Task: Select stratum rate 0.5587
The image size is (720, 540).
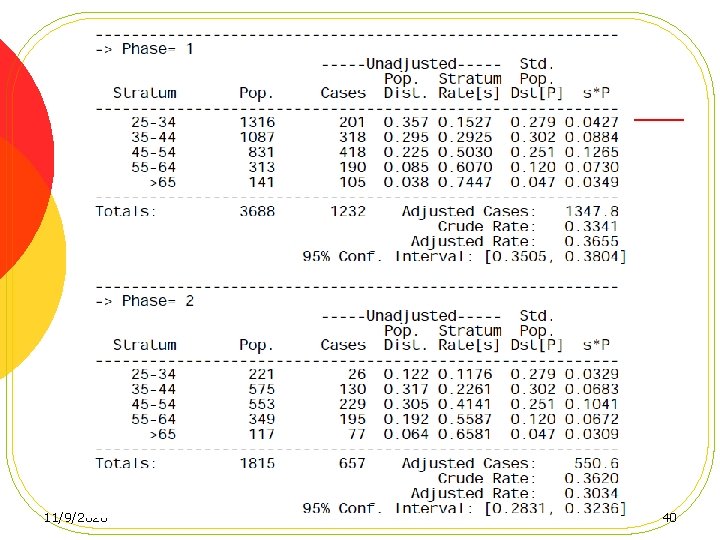Action: [465, 419]
